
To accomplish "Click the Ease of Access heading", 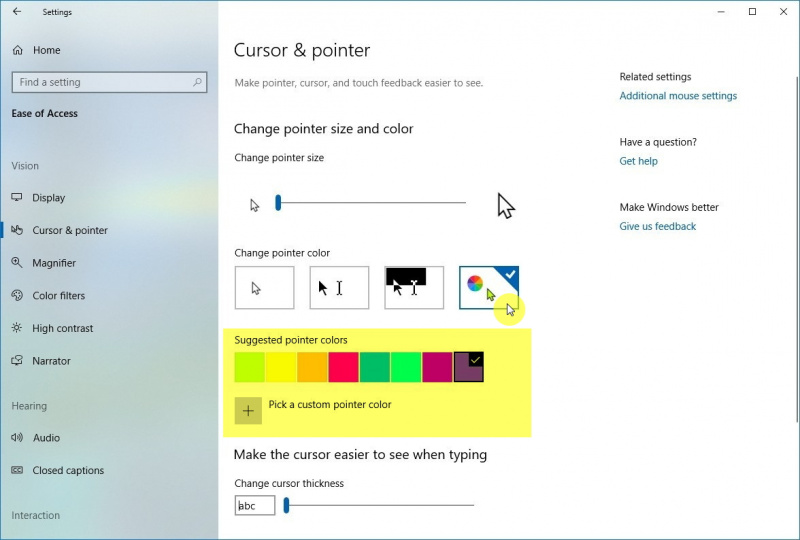I will [45, 113].
